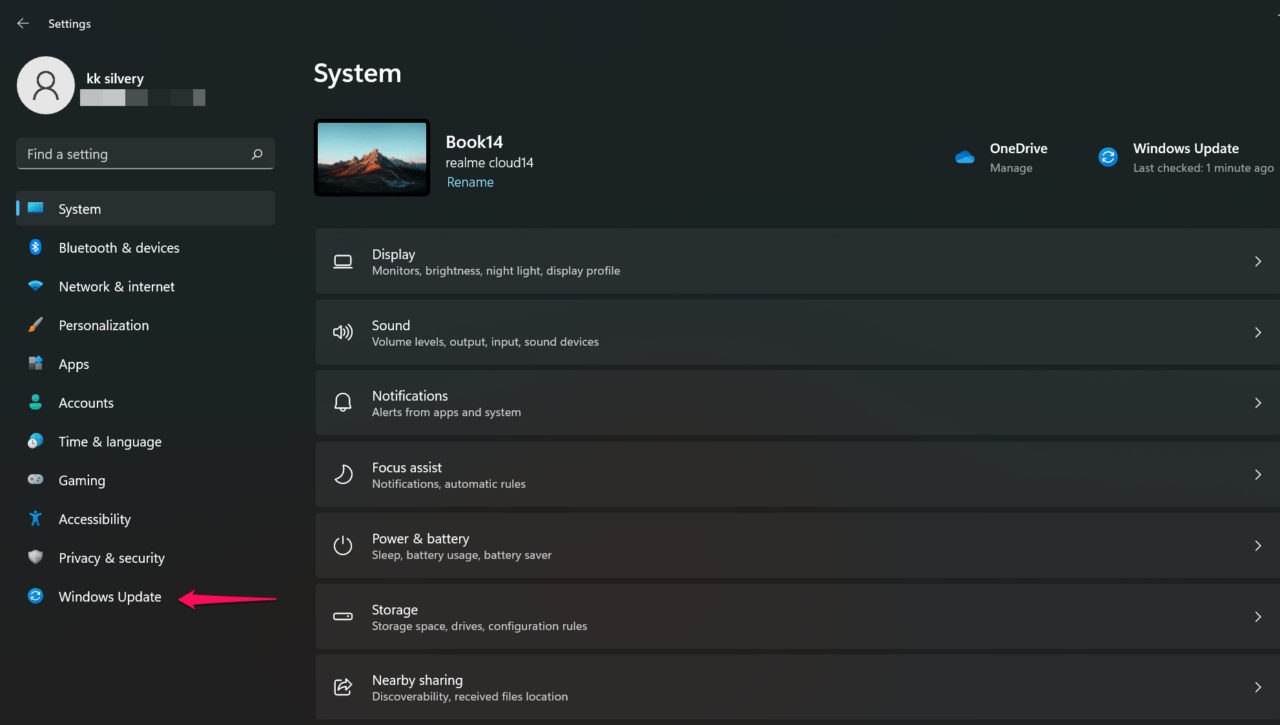The height and width of the screenshot is (725, 1280).
Task: Click the Notifications bell icon
Action: pos(343,402)
